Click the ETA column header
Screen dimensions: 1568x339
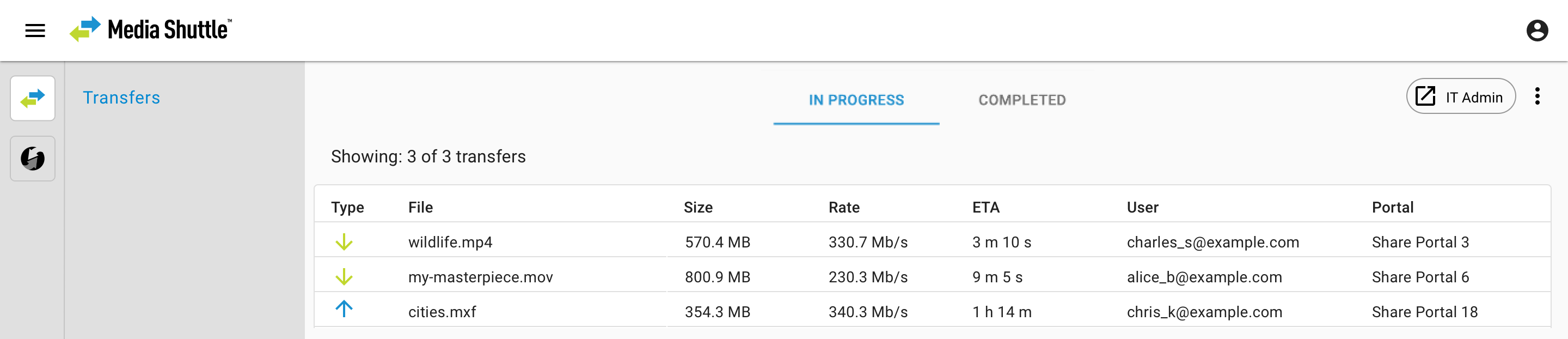click(985, 207)
